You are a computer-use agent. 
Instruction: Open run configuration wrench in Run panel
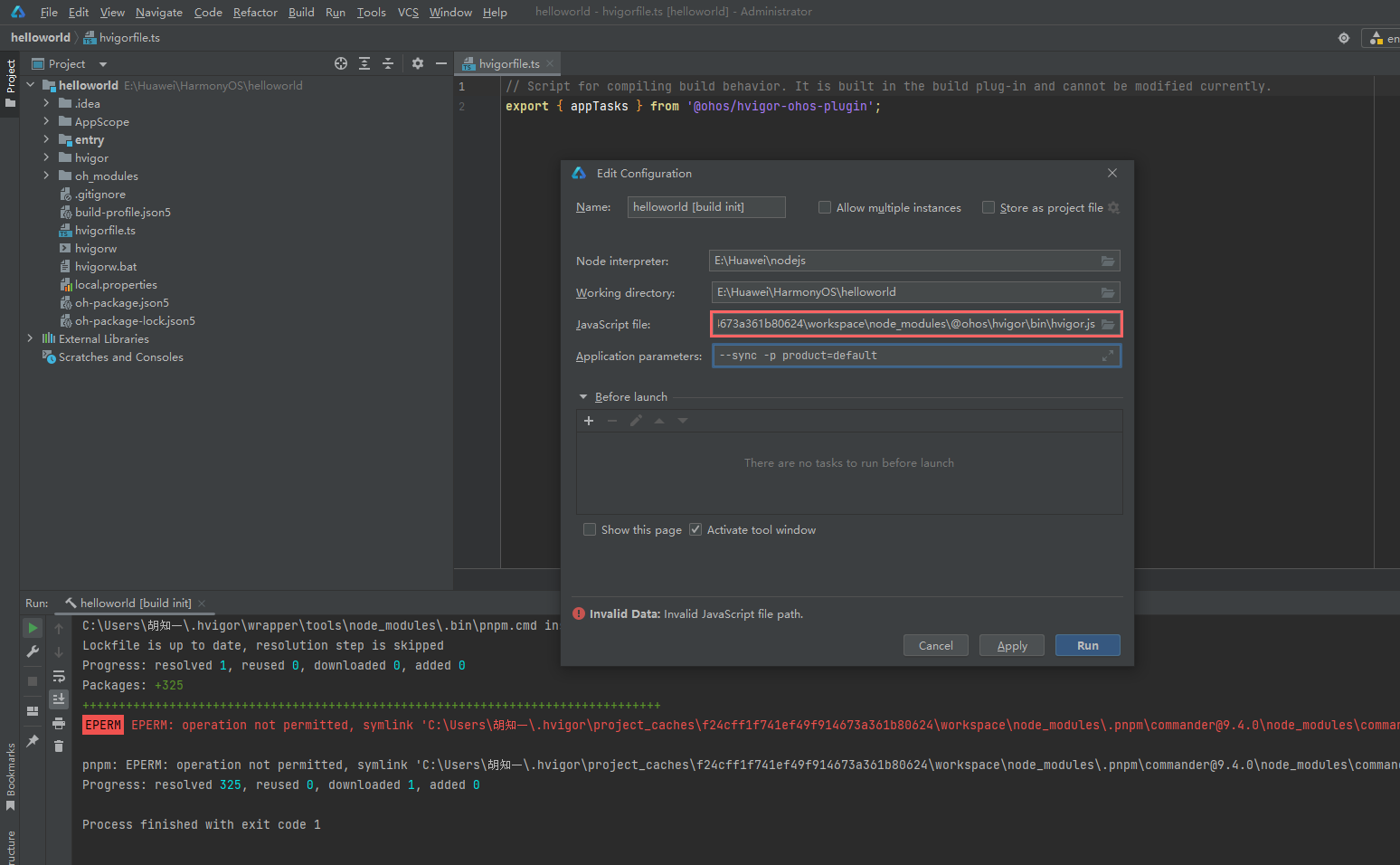[x=33, y=651]
